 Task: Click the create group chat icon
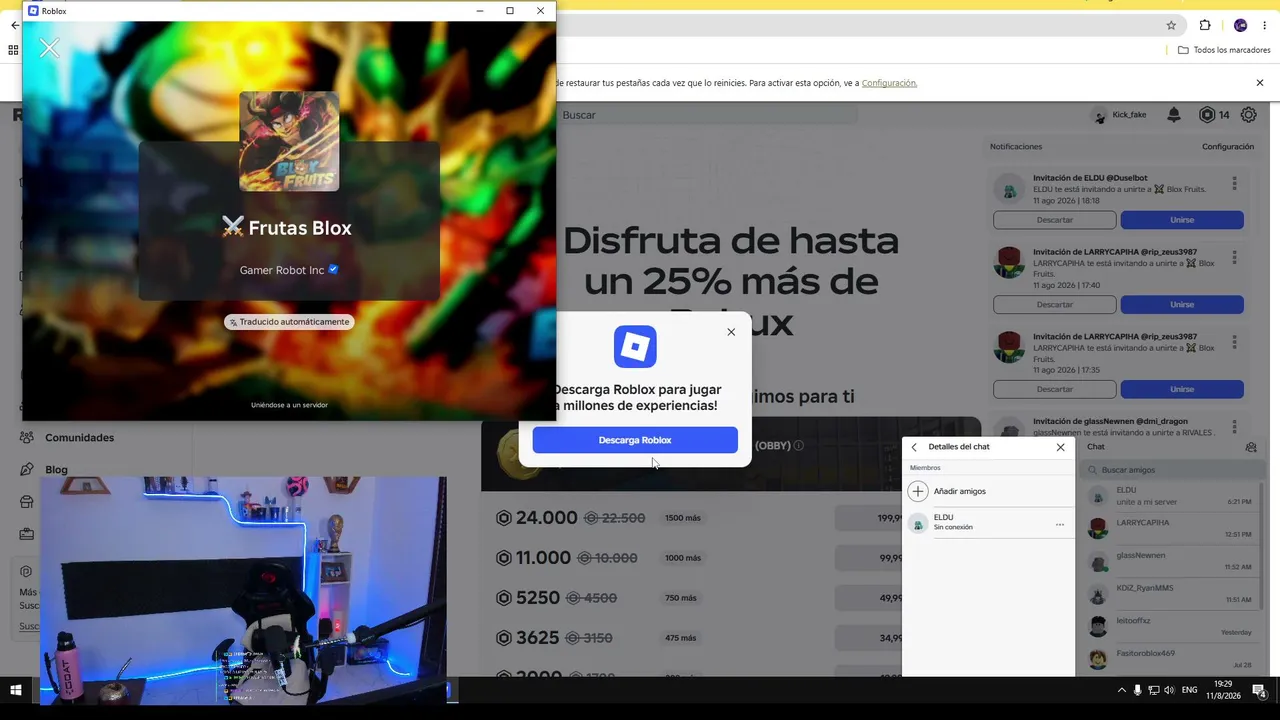(x=1251, y=447)
